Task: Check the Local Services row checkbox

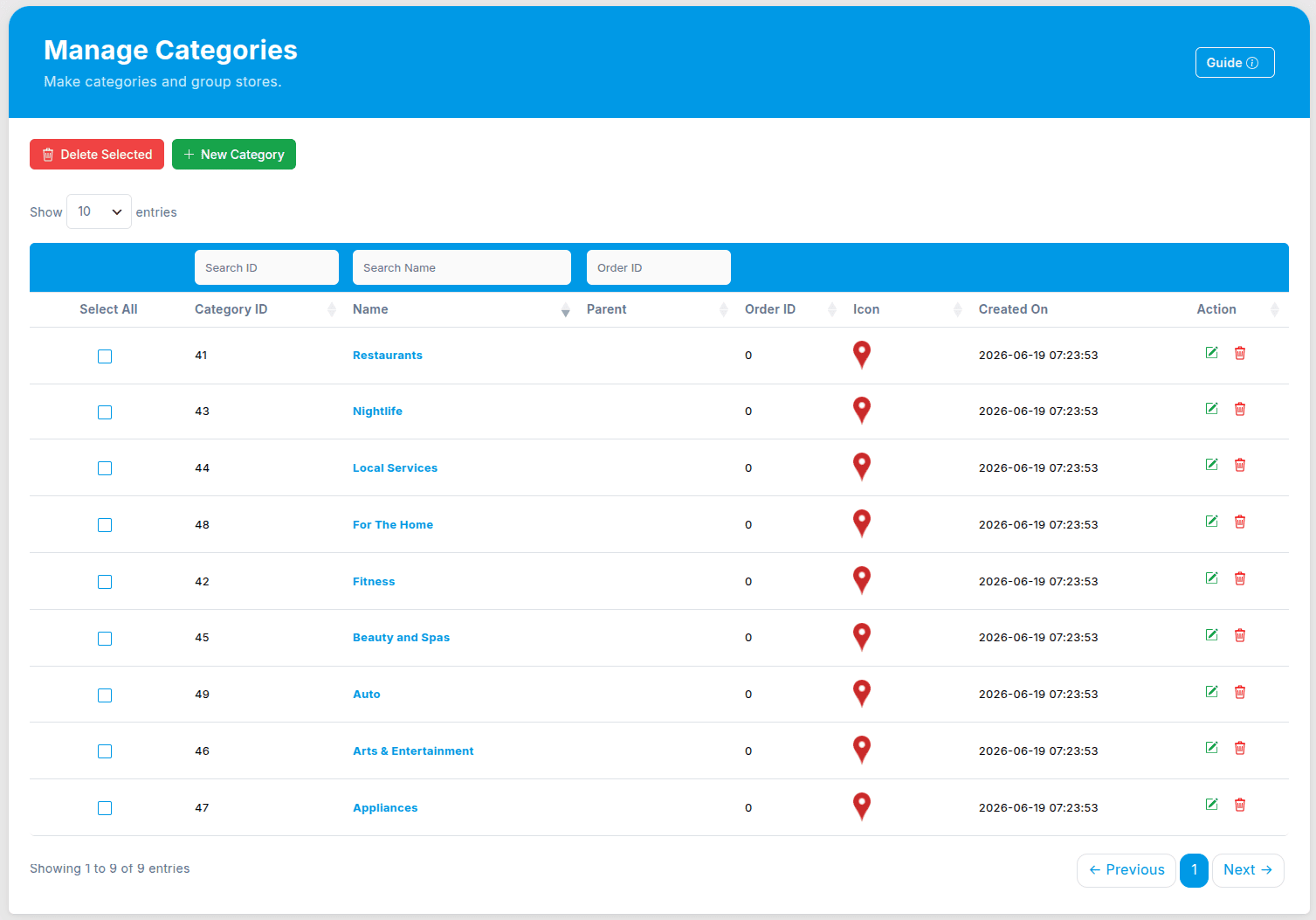Action: tap(105, 468)
